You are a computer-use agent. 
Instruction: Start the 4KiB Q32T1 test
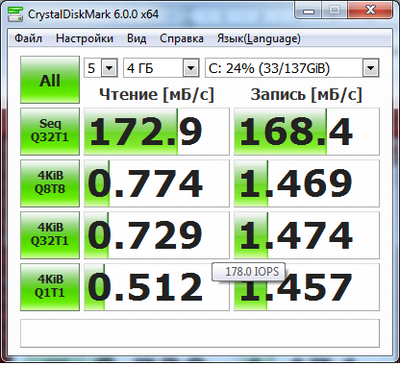pos(50,235)
